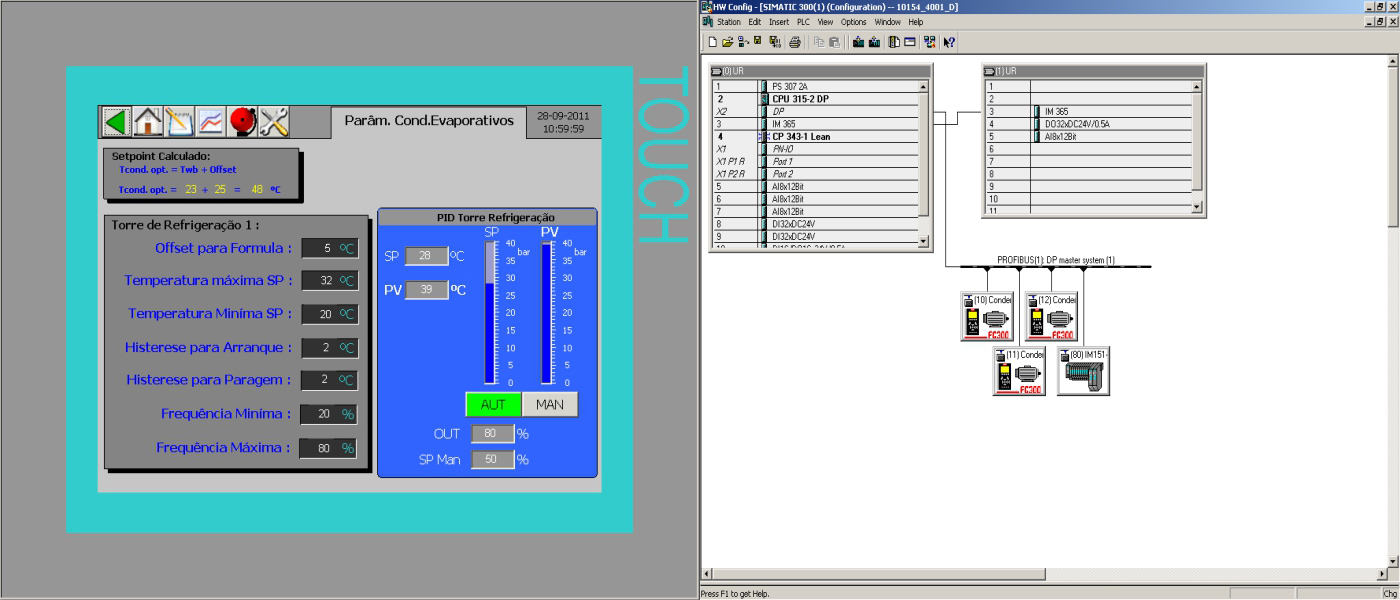
Task: Click the context help arrow icon
Action: 949,42
